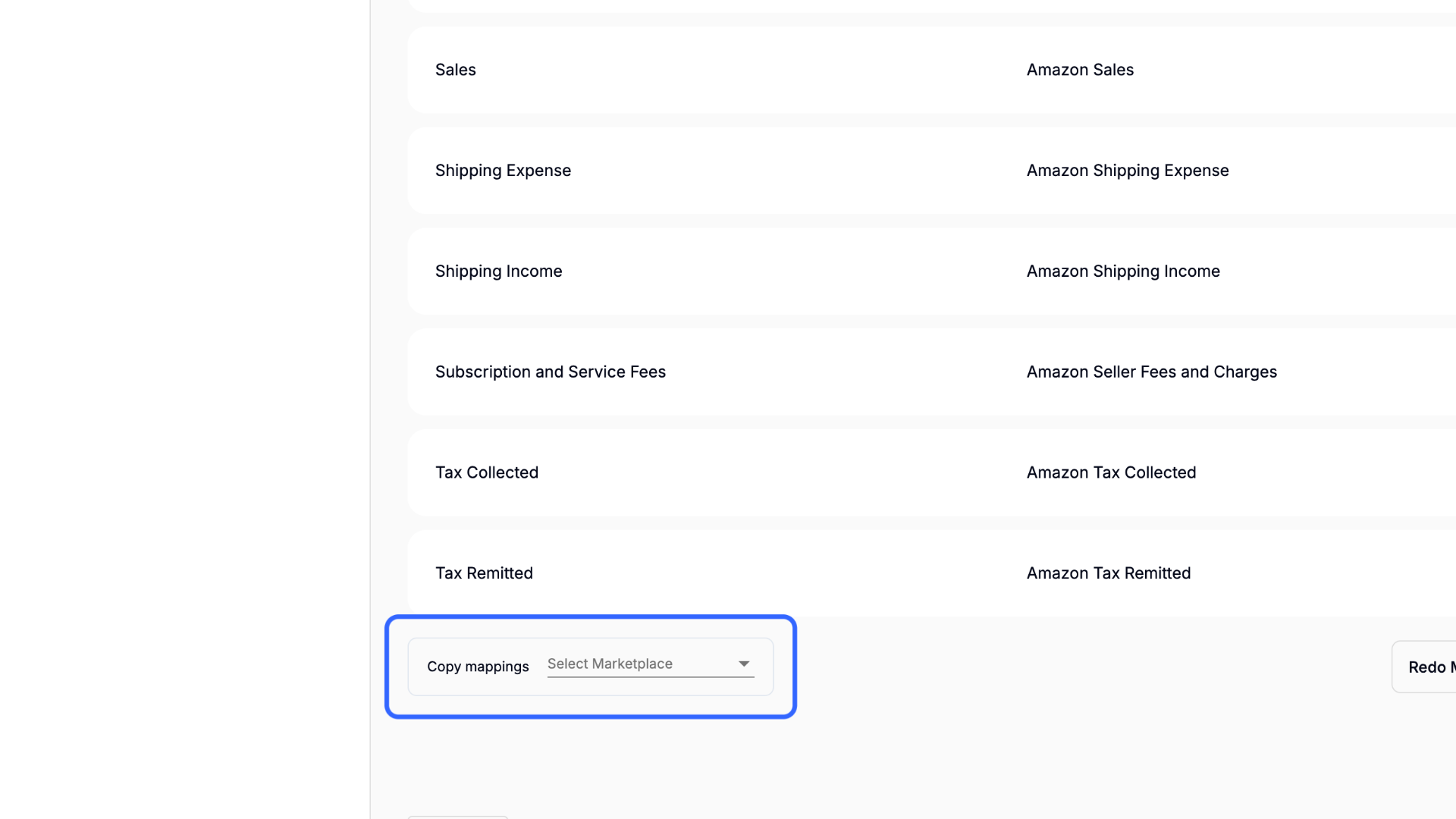Click the Amazon Sales mapping
Screen dimensions: 1456x819
[1080, 70]
